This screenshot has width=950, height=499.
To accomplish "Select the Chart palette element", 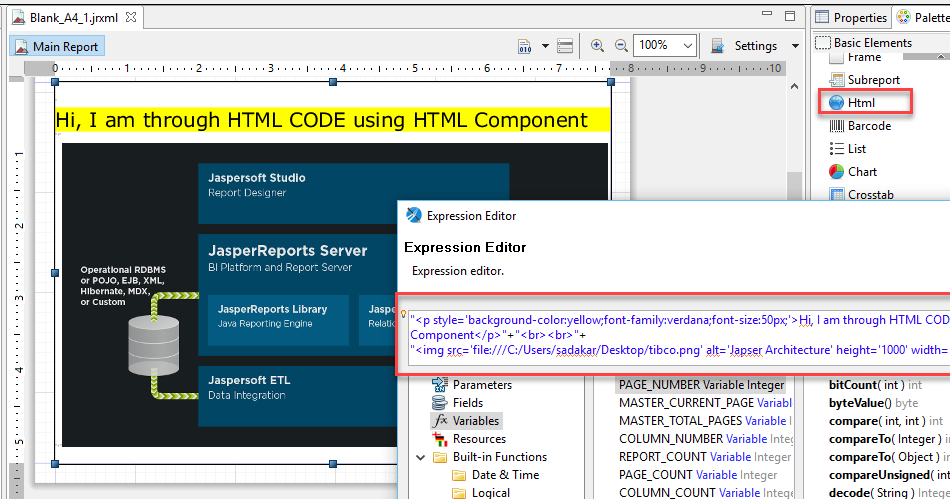I will pyautogui.click(x=853, y=171).
